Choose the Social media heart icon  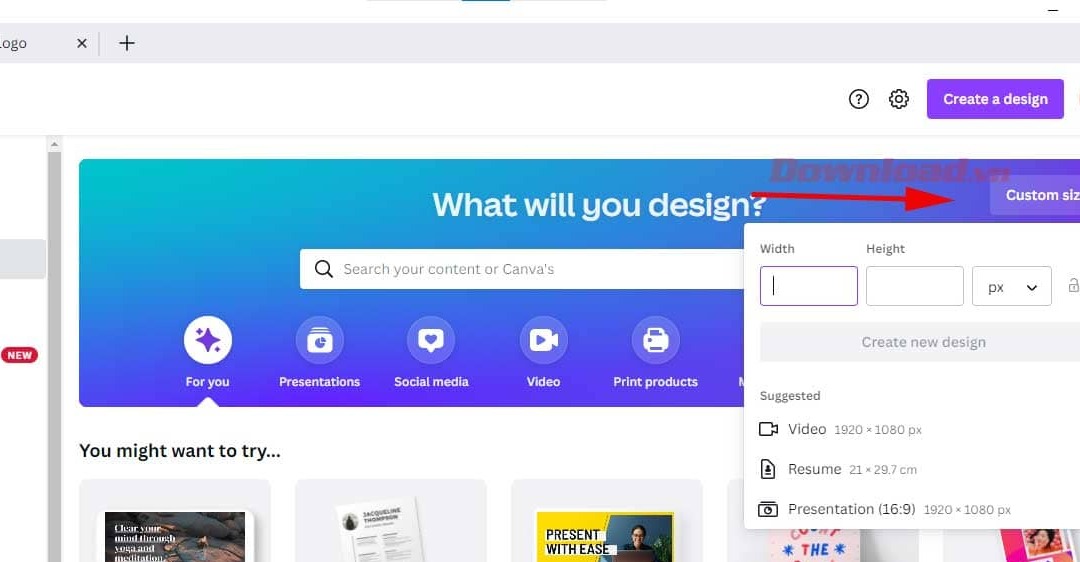431,340
